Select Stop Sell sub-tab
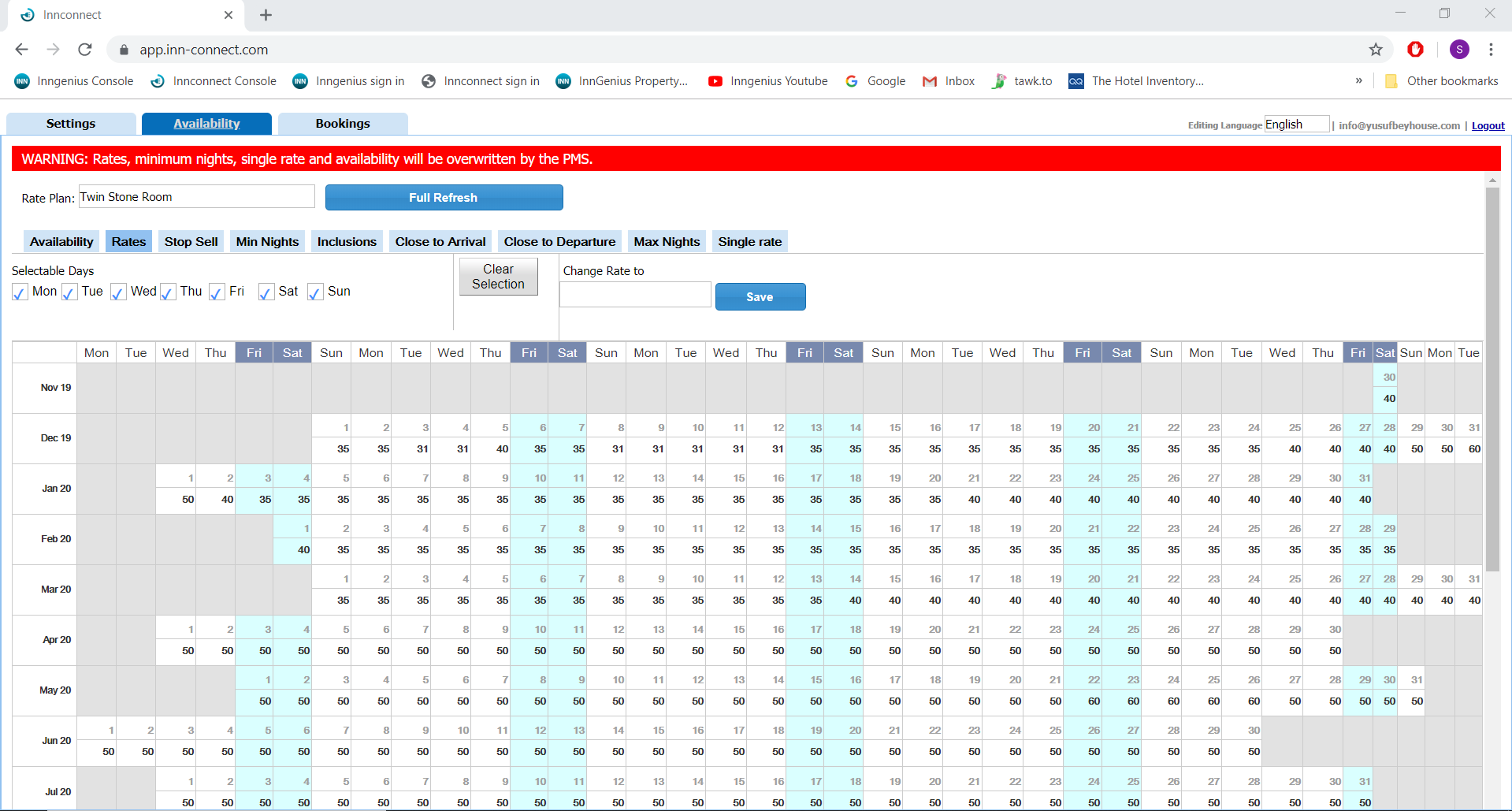The image size is (1512, 811). pos(191,242)
